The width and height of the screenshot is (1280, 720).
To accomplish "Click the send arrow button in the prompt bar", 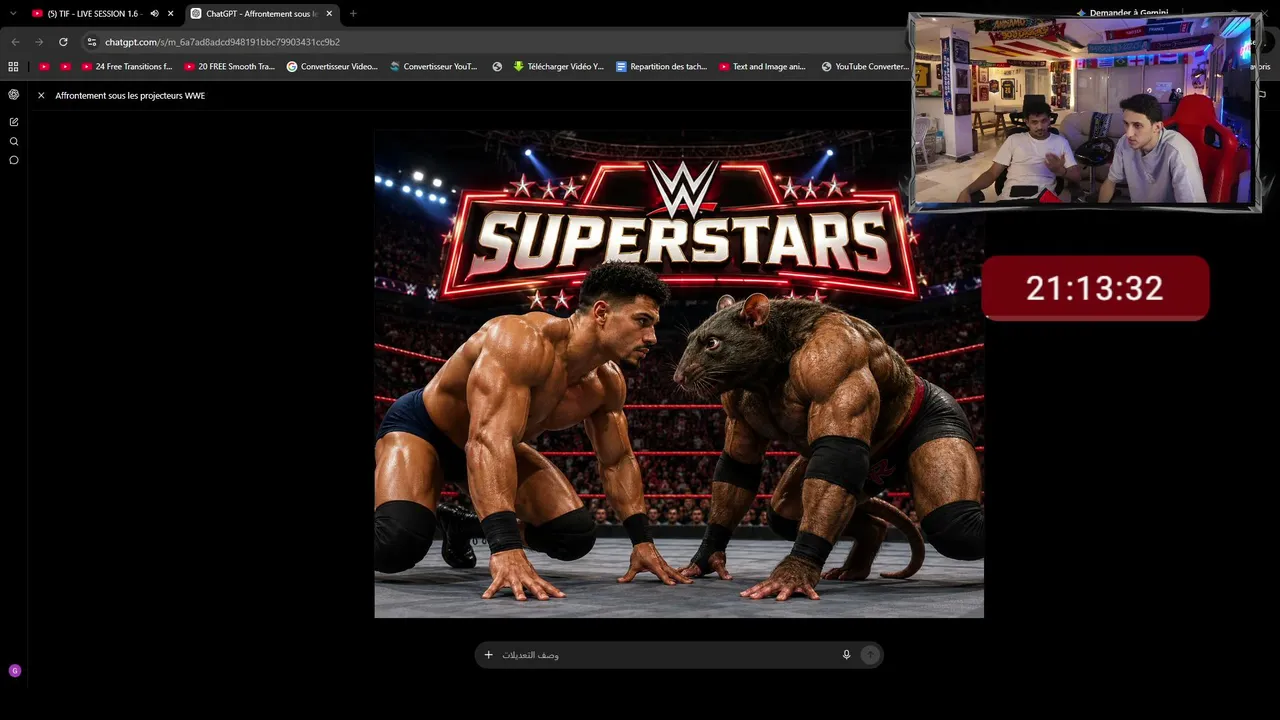I will tap(870, 655).
